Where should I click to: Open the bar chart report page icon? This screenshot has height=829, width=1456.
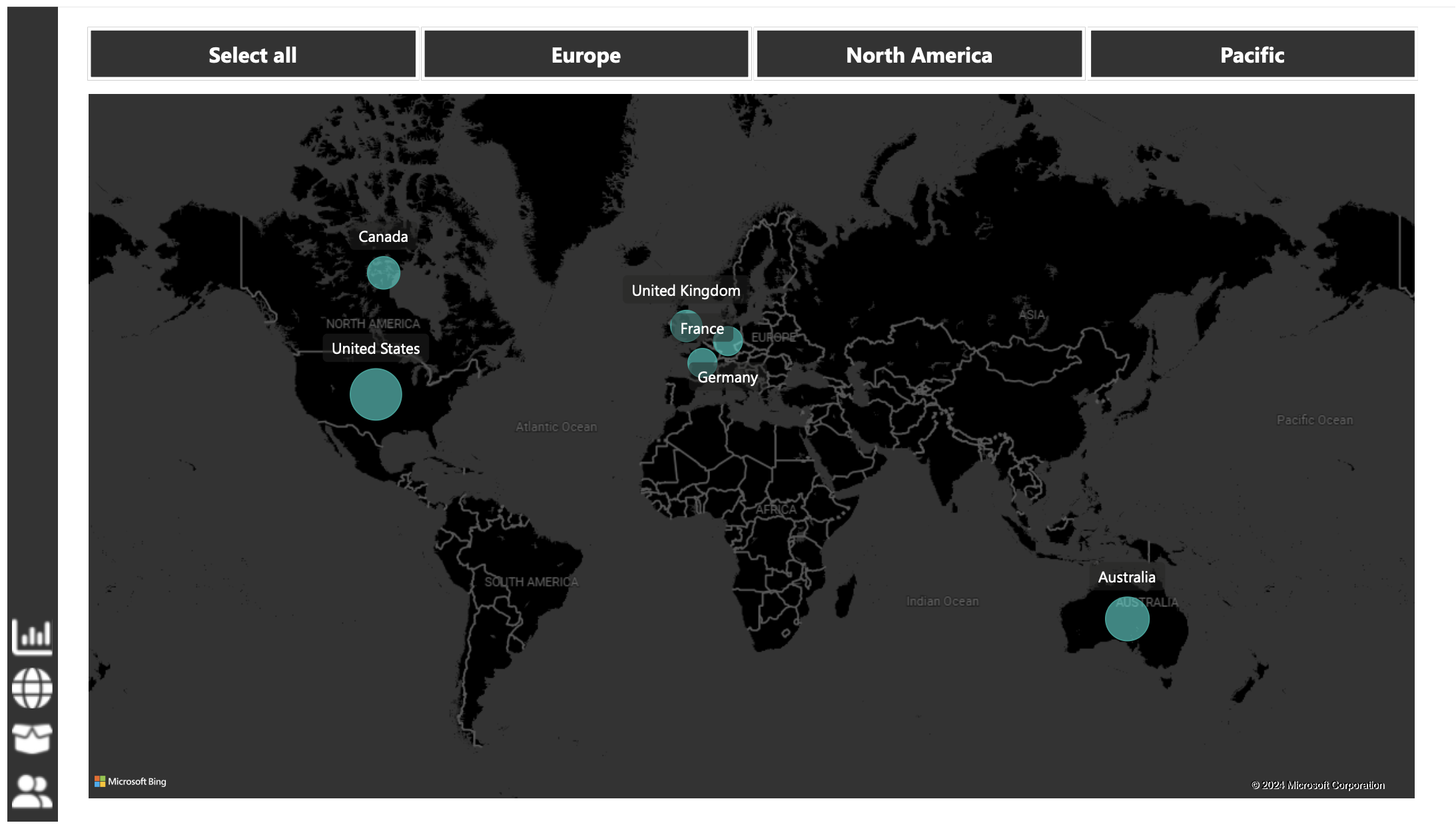[x=32, y=636]
